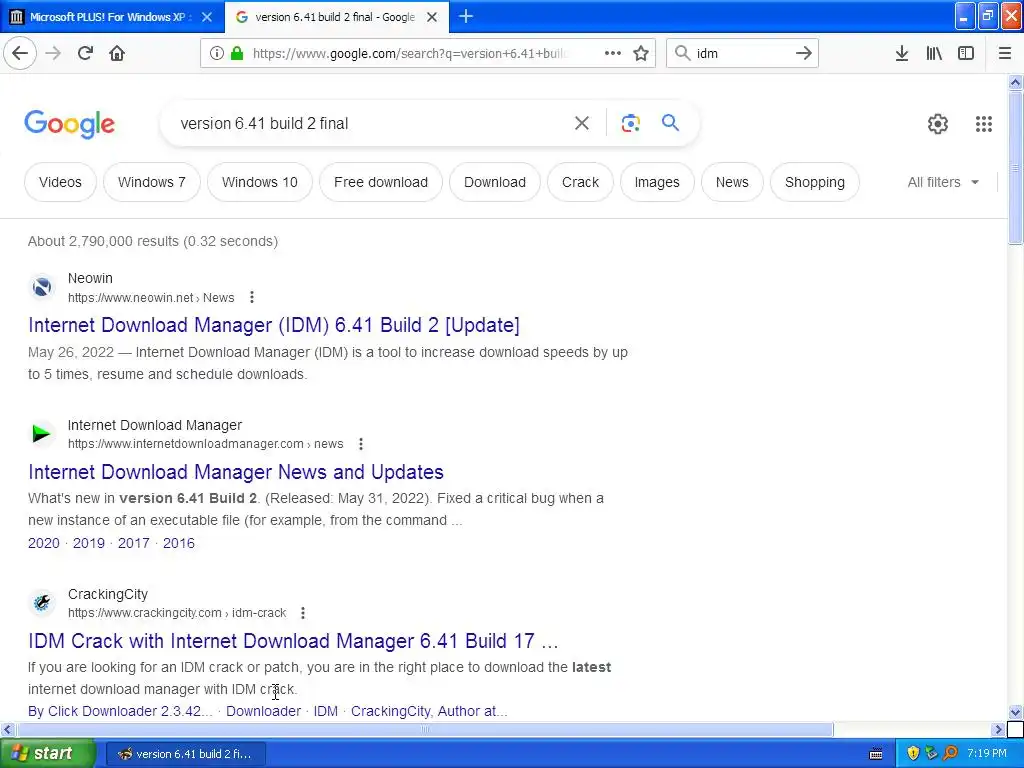Expand the All filters dropdown
Viewport: 1024px width, 768px height.
pyautogui.click(x=943, y=182)
